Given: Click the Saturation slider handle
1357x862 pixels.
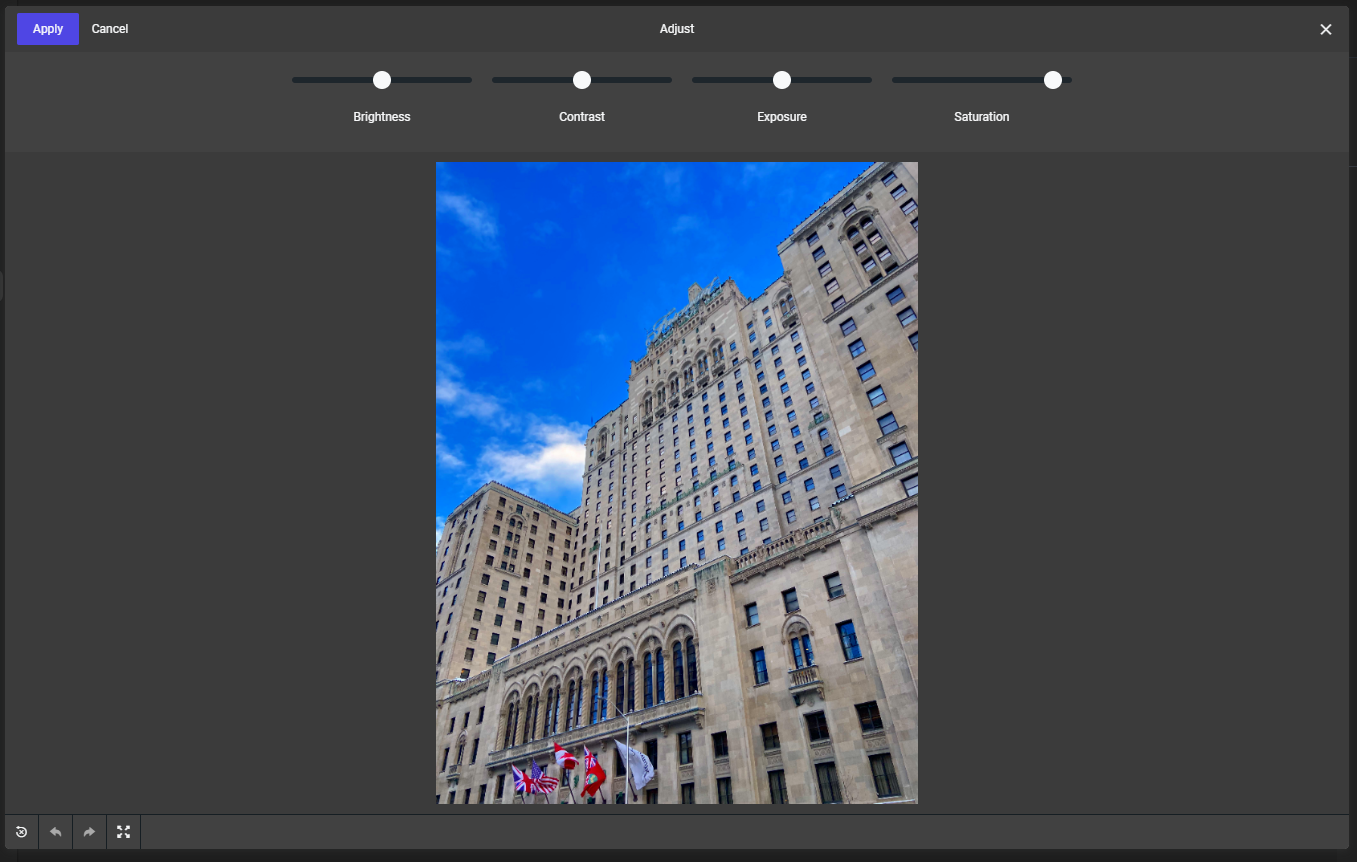Looking at the screenshot, I should click(x=1053, y=80).
